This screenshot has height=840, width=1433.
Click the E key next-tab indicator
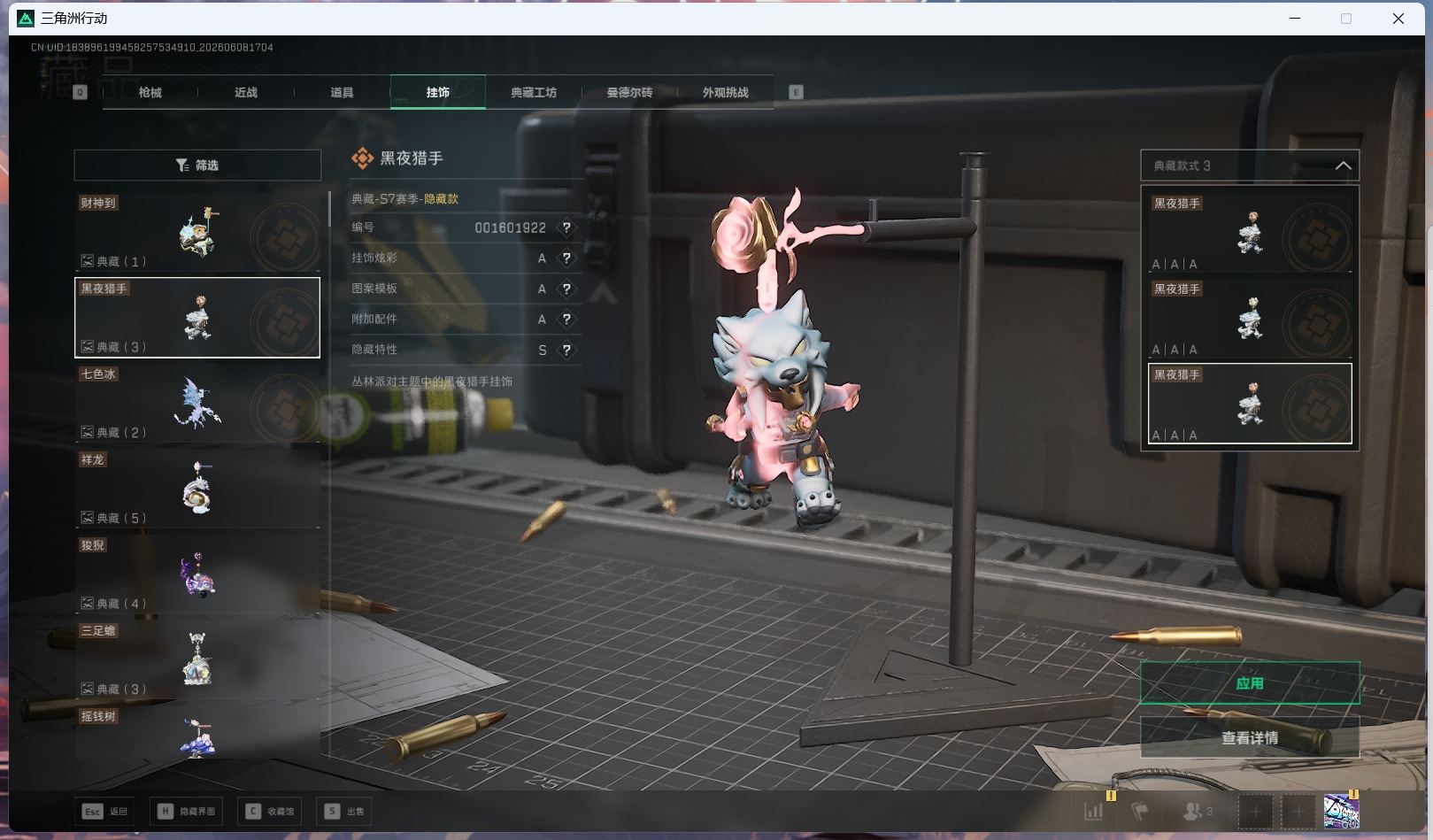click(x=796, y=92)
